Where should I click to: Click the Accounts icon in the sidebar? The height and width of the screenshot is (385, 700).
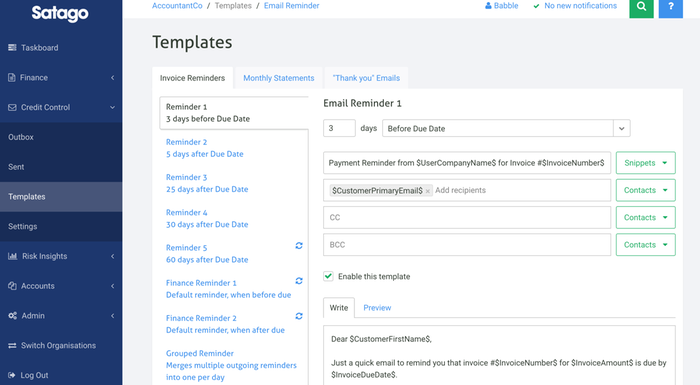pyautogui.click(x=12, y=286)
